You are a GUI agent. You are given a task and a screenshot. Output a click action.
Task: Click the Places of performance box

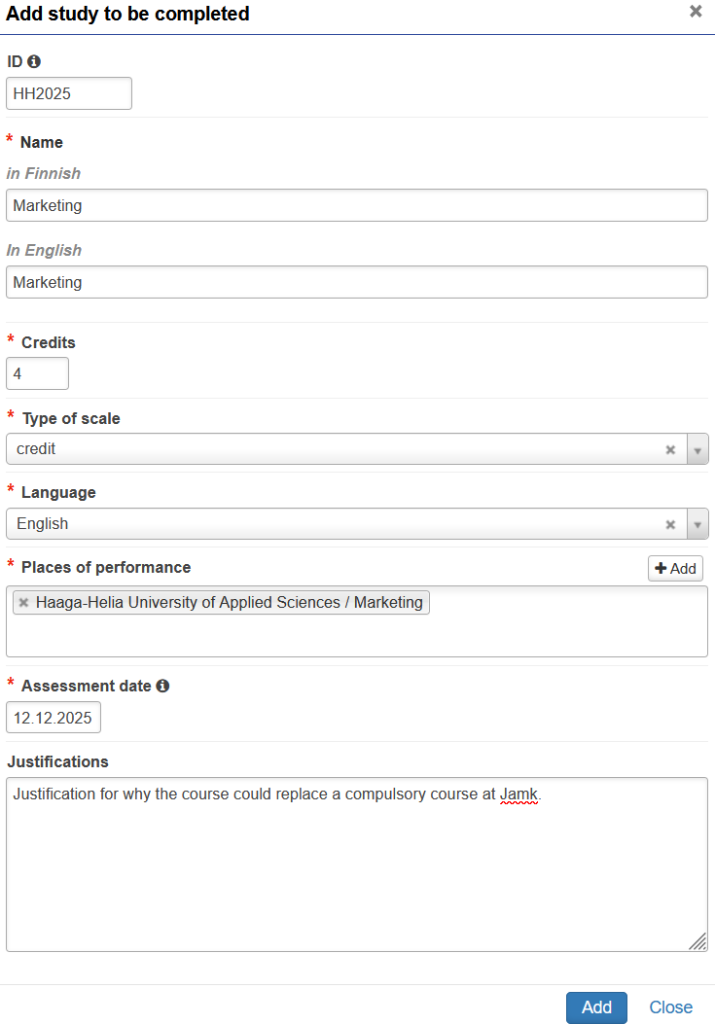357,622
